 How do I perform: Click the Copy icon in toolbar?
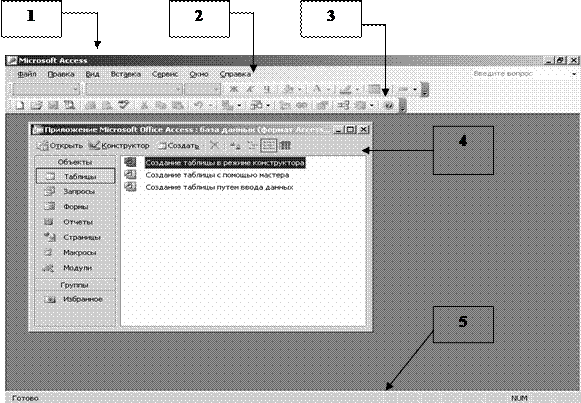pos(162,106)
